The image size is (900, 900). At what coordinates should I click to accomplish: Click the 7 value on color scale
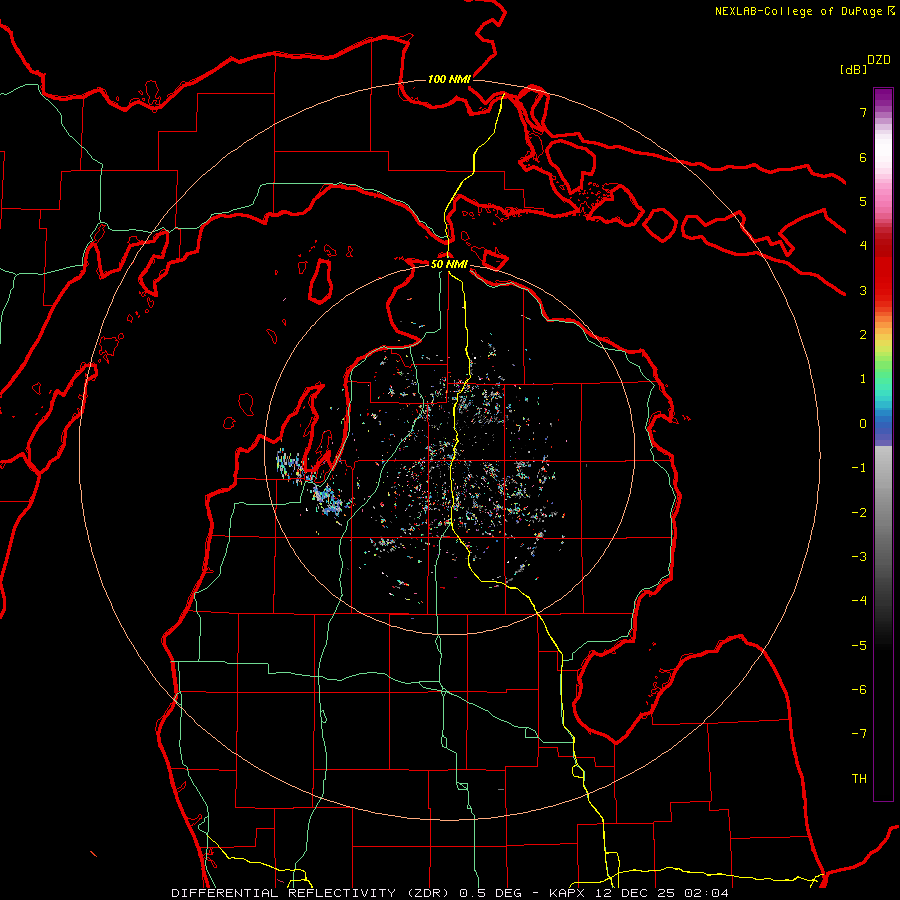(x=863, y=112)
